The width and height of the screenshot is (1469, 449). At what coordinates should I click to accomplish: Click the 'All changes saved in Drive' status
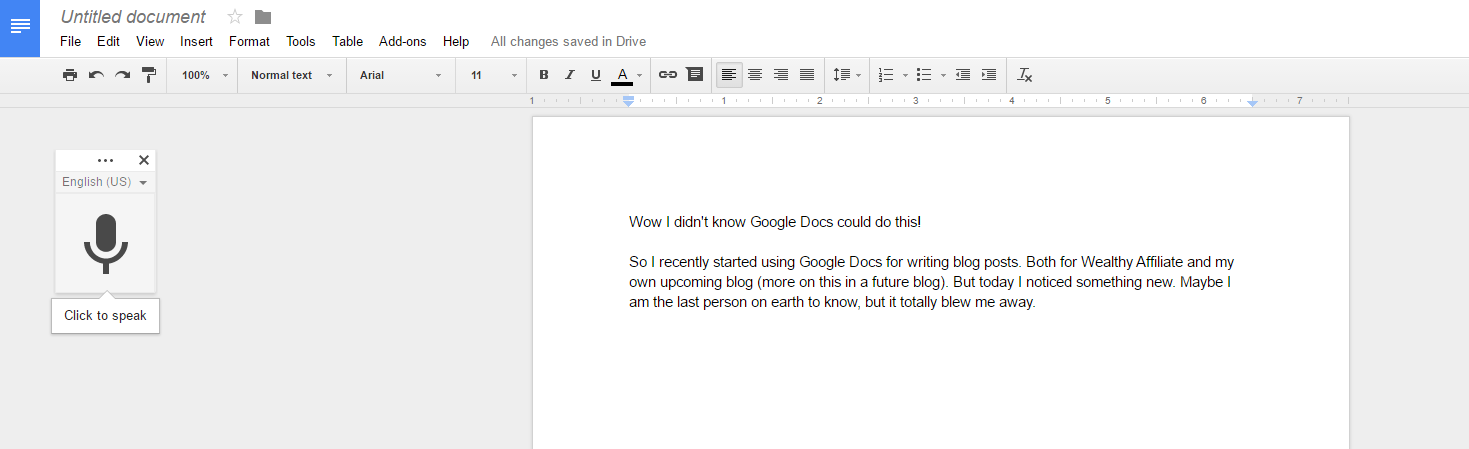click(568, 41)
